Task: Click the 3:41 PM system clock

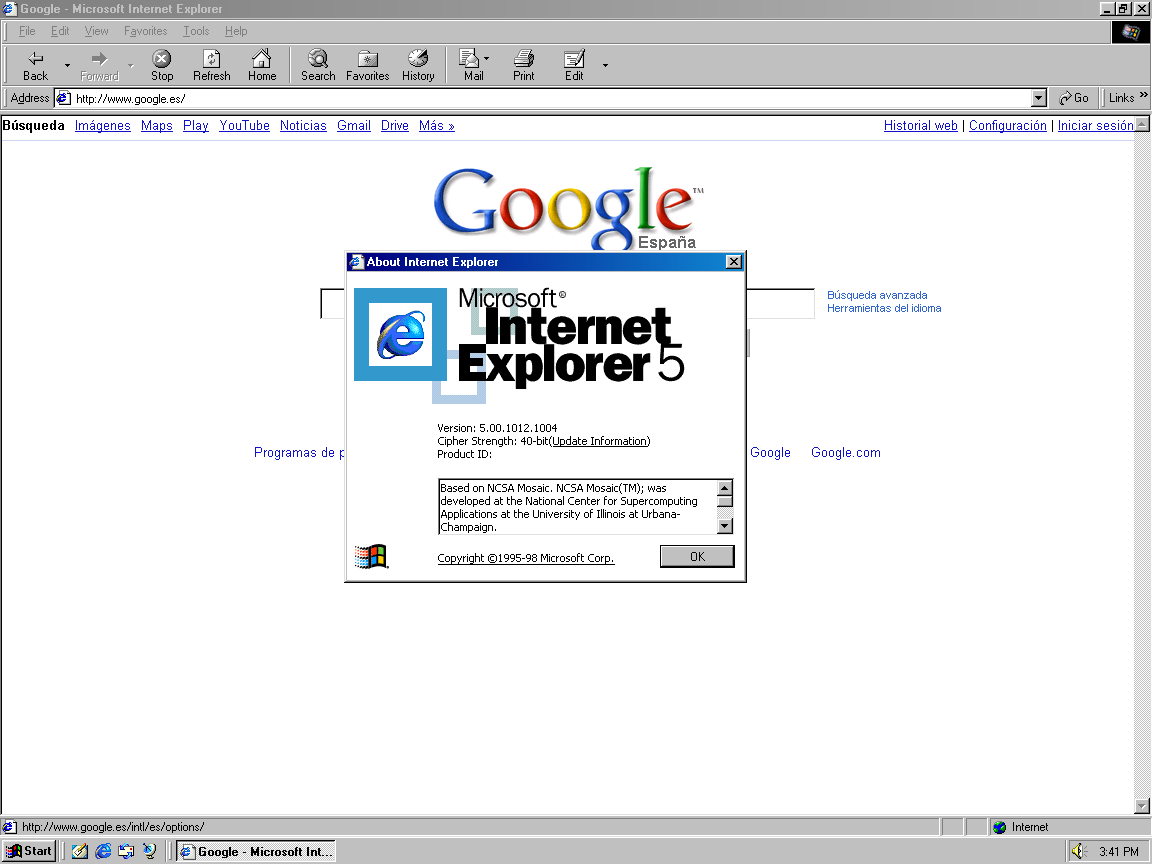Action: [1119, 852]
